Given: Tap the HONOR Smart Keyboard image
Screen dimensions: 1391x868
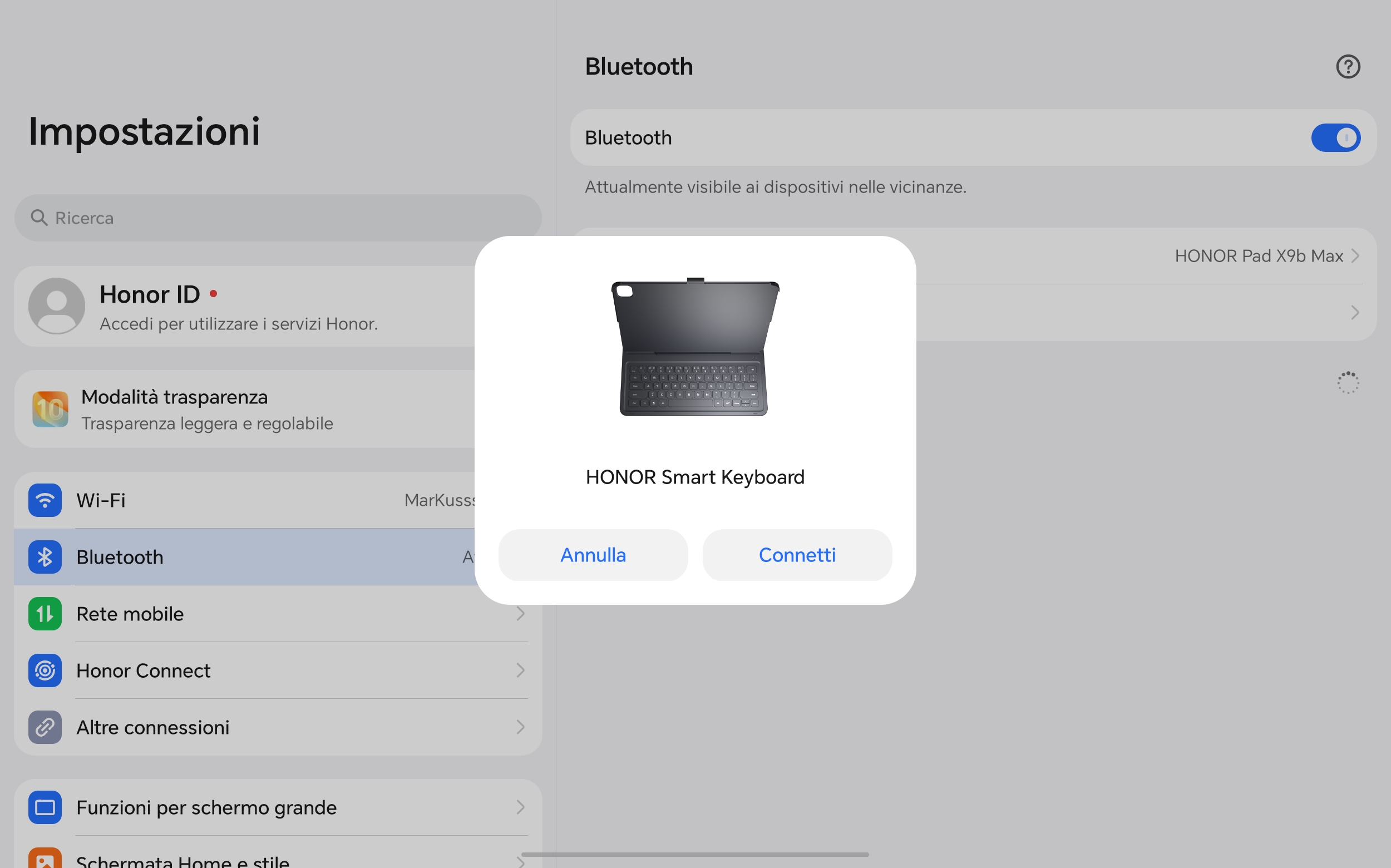Looking at the screenshot, I should click(694, 347).
